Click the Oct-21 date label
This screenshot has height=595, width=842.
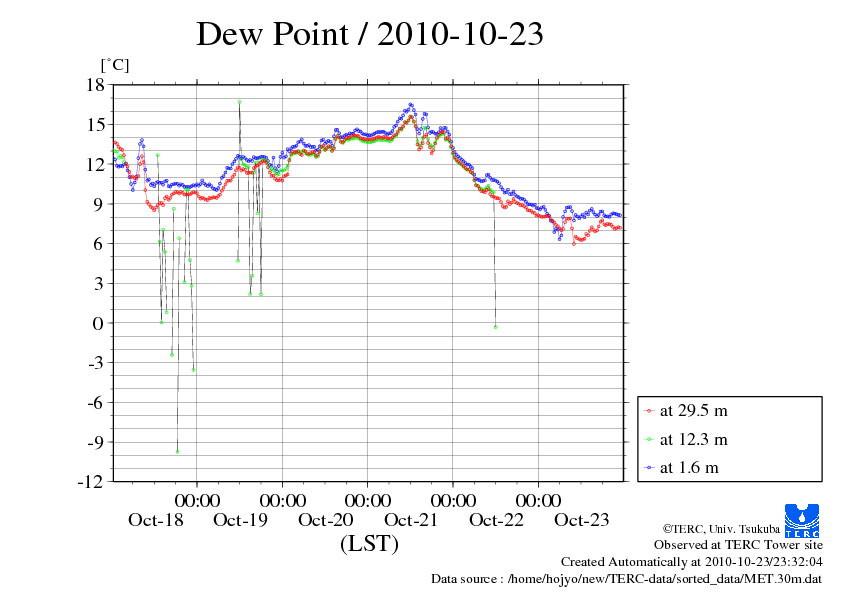click(x=411, y=520)
